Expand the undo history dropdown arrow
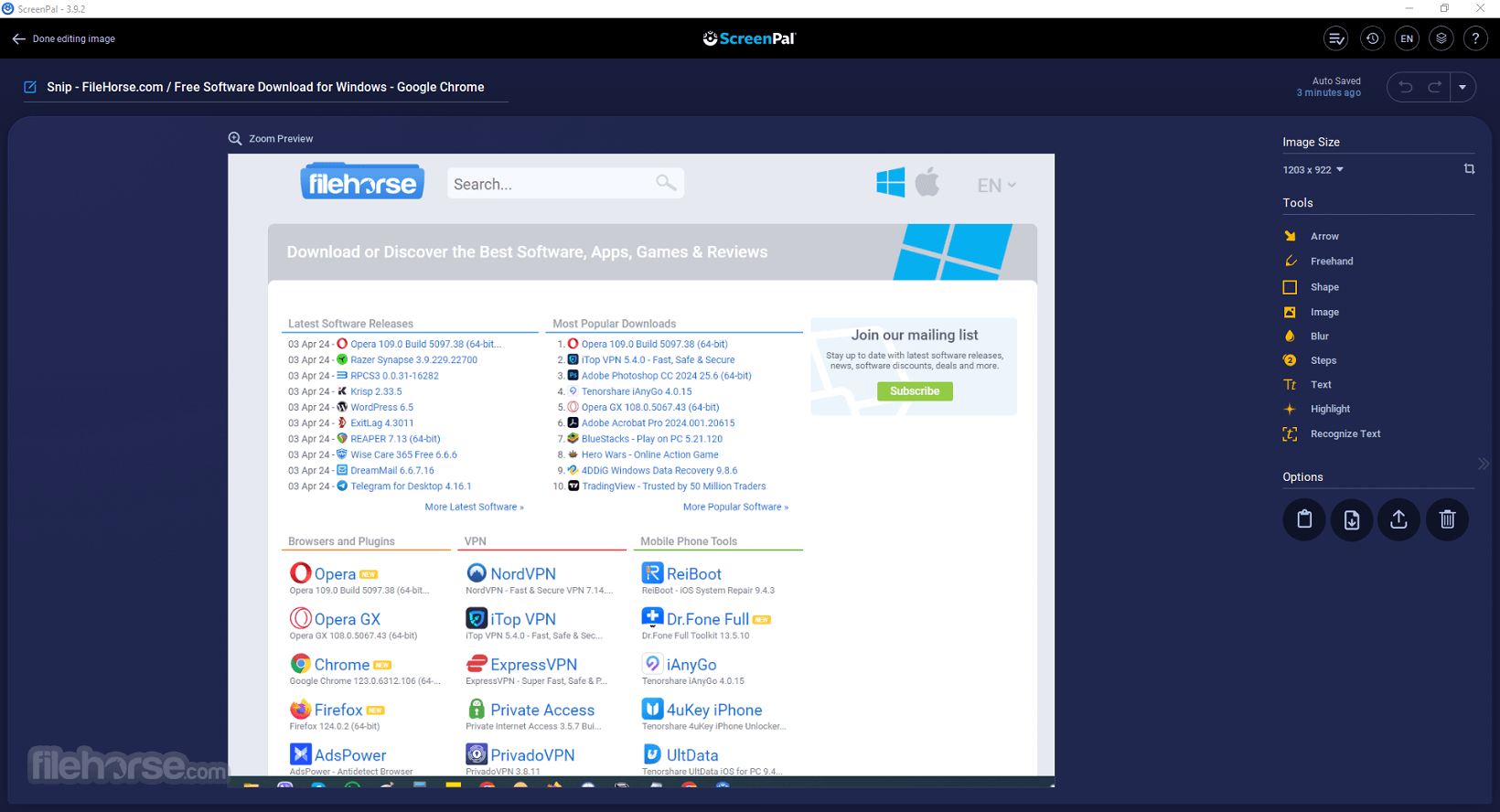The height and width of the screenshot is (812, 1500). [x=1462, y=87]
